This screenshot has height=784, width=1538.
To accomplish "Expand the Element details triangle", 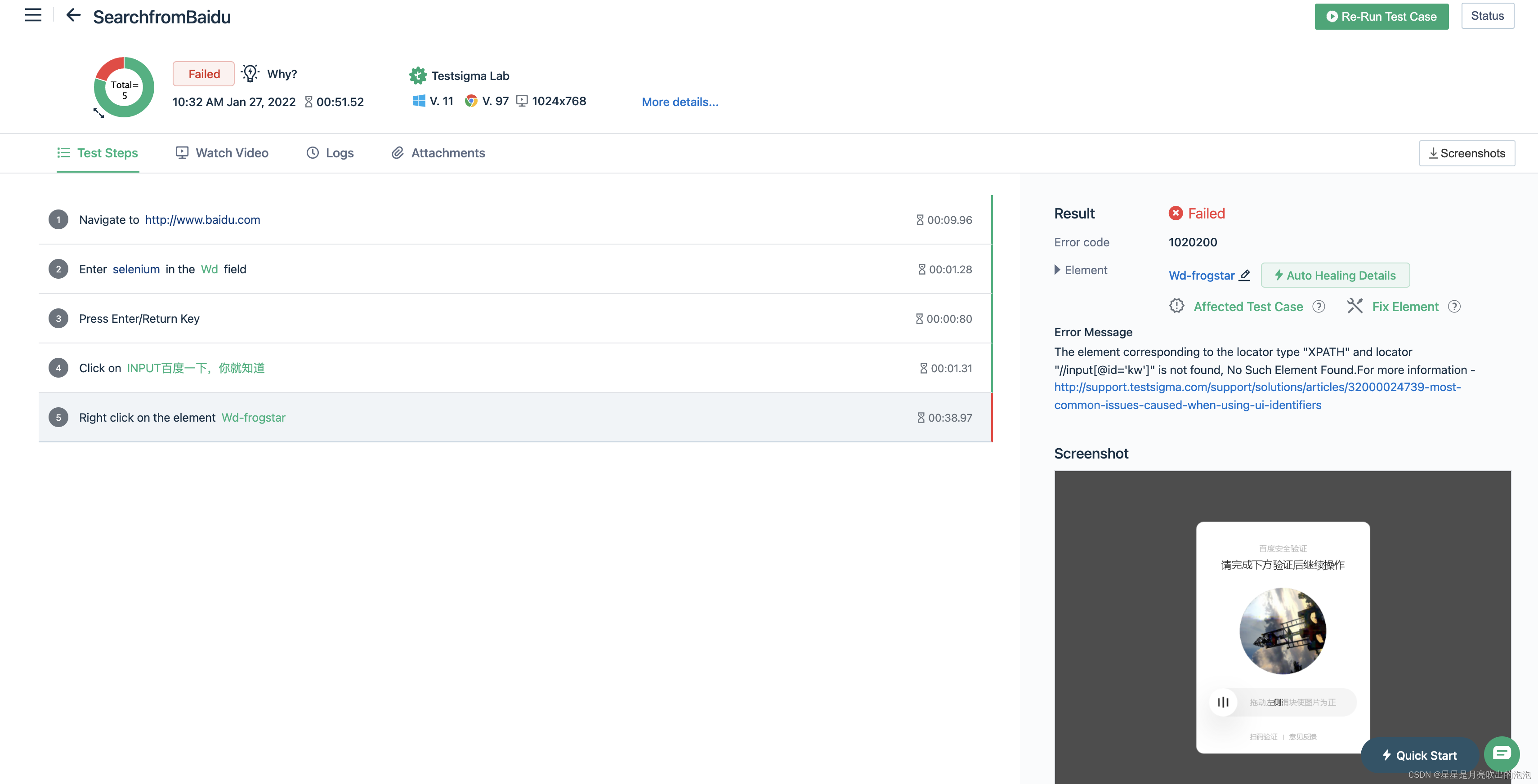I will click(x=1057, y=270).
